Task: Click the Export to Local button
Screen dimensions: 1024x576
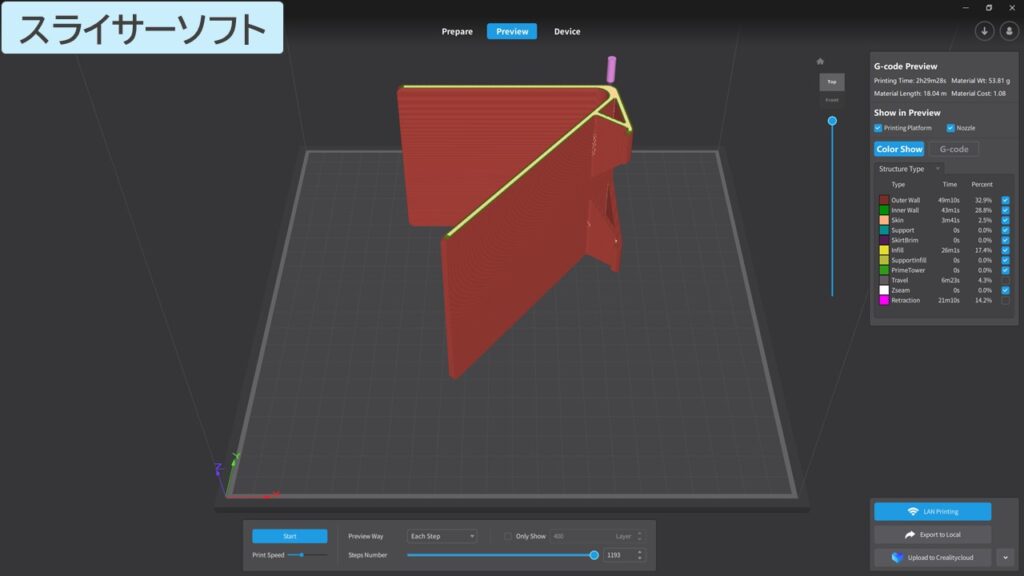Action: (932, 535)
